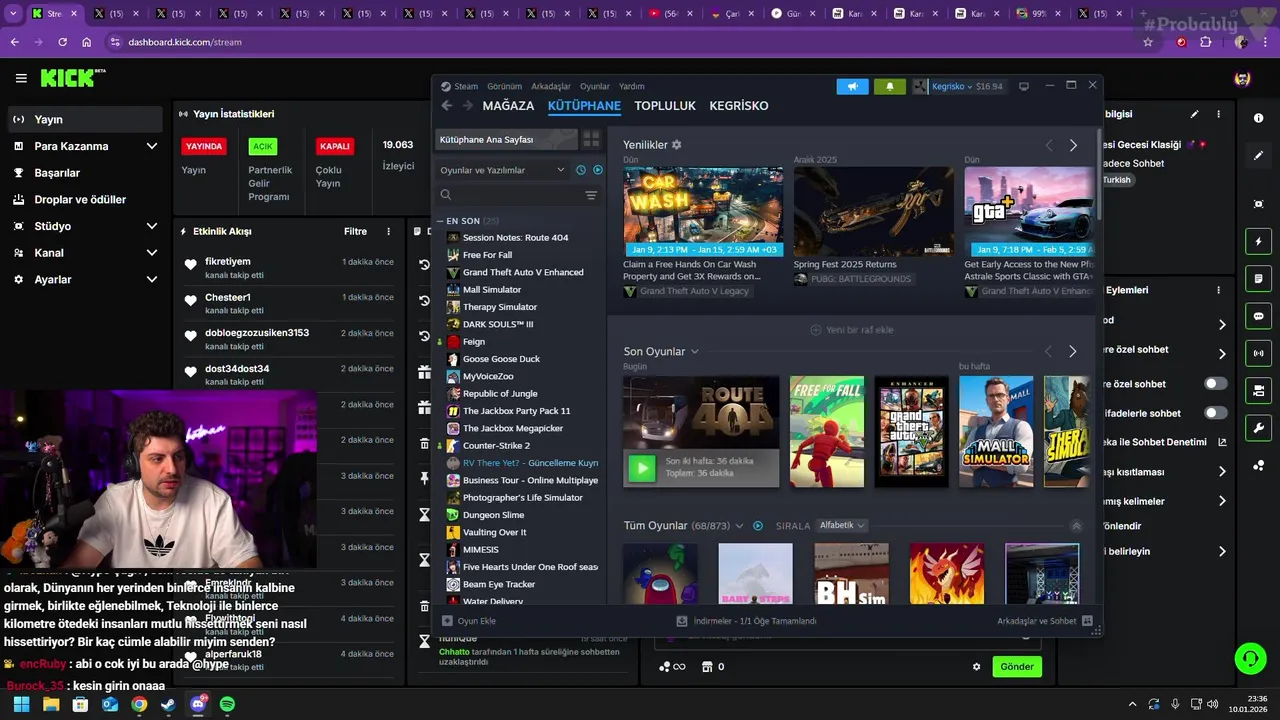Open the Son Oyunlar shelf dropdown
The image size is (1280, 720).
(694, 352)
